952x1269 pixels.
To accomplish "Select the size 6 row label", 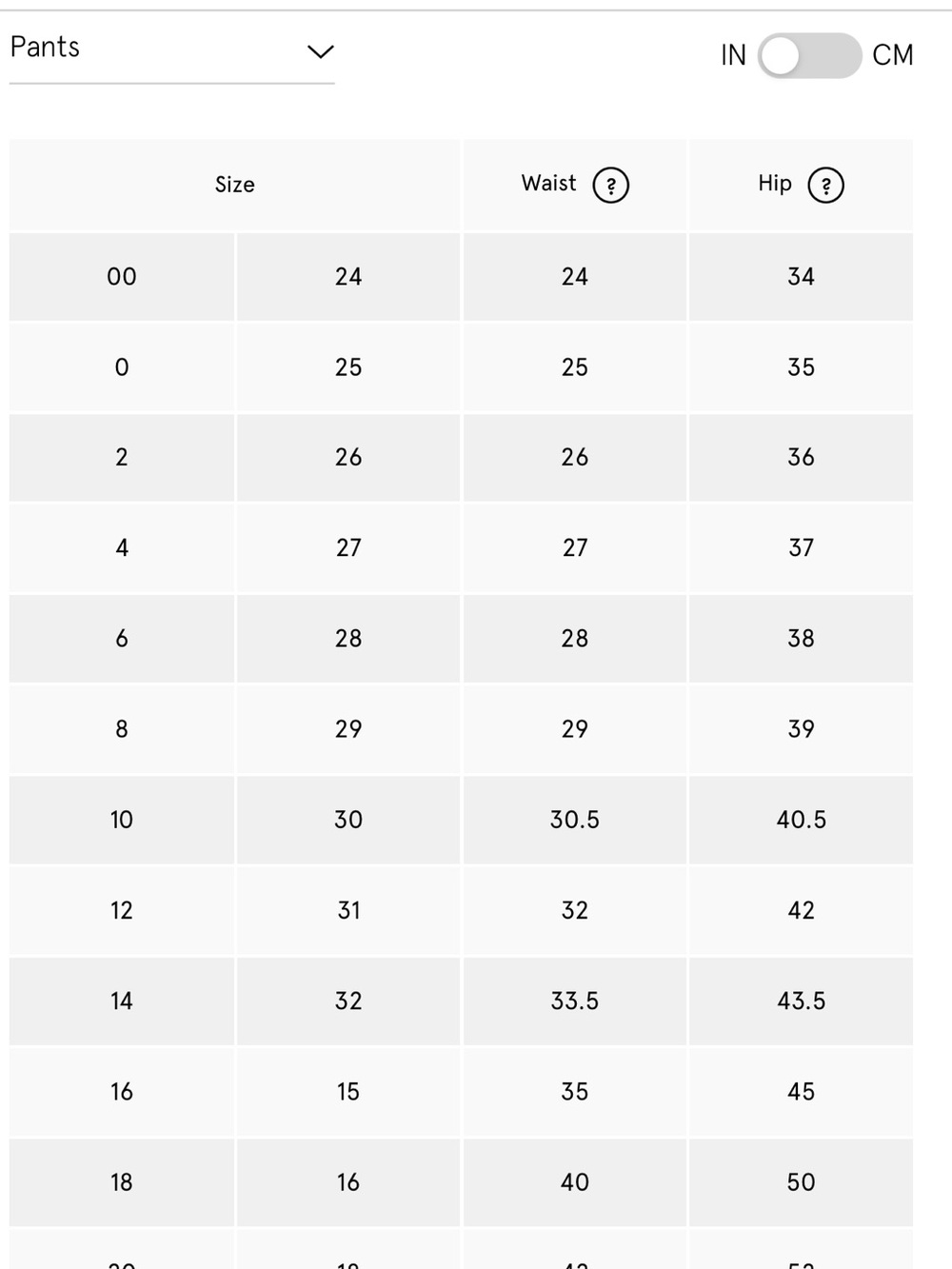I will [x=122, y=639].
